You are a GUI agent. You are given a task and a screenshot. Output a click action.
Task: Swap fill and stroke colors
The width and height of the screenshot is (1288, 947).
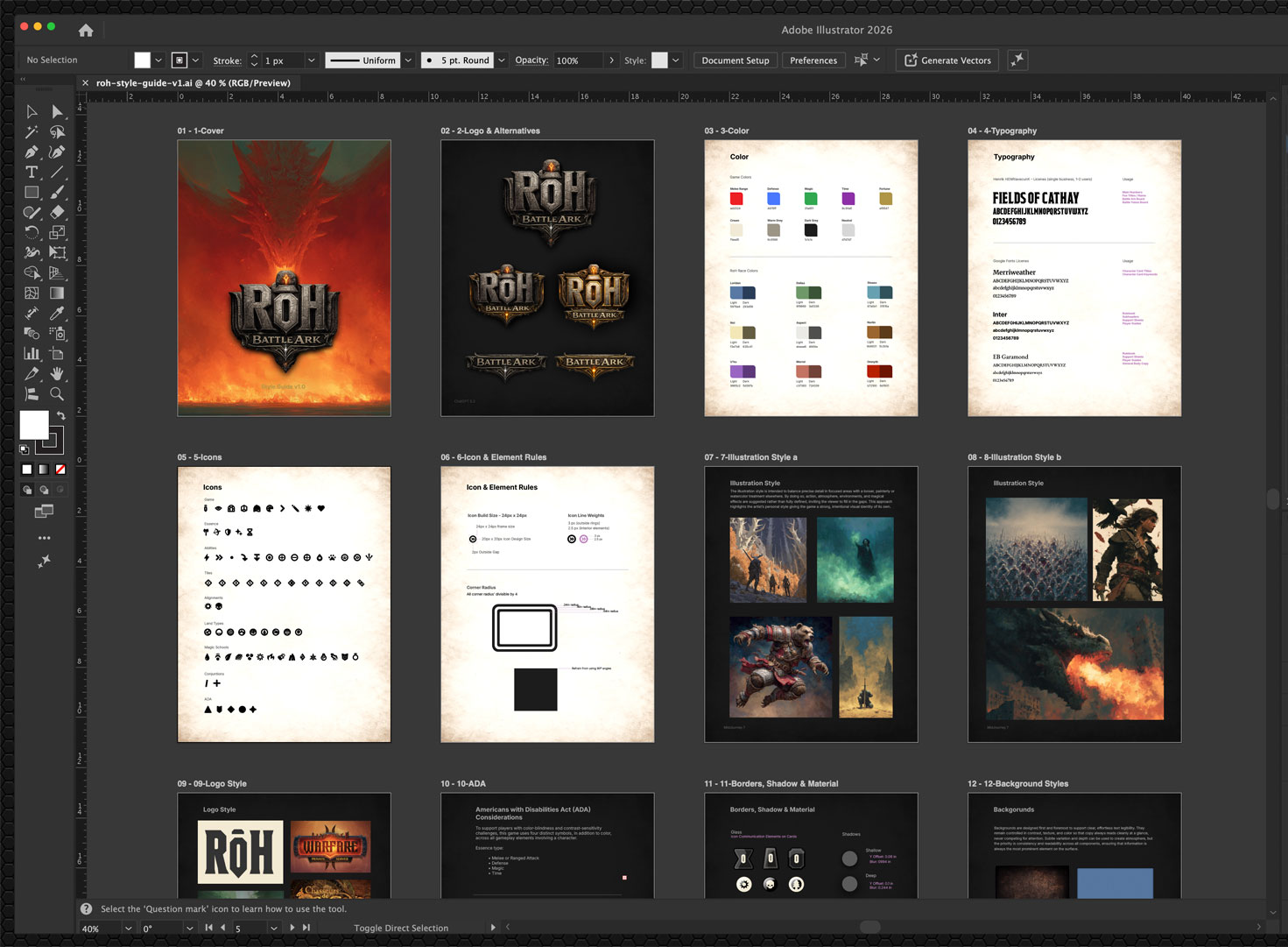coord(60,415)
